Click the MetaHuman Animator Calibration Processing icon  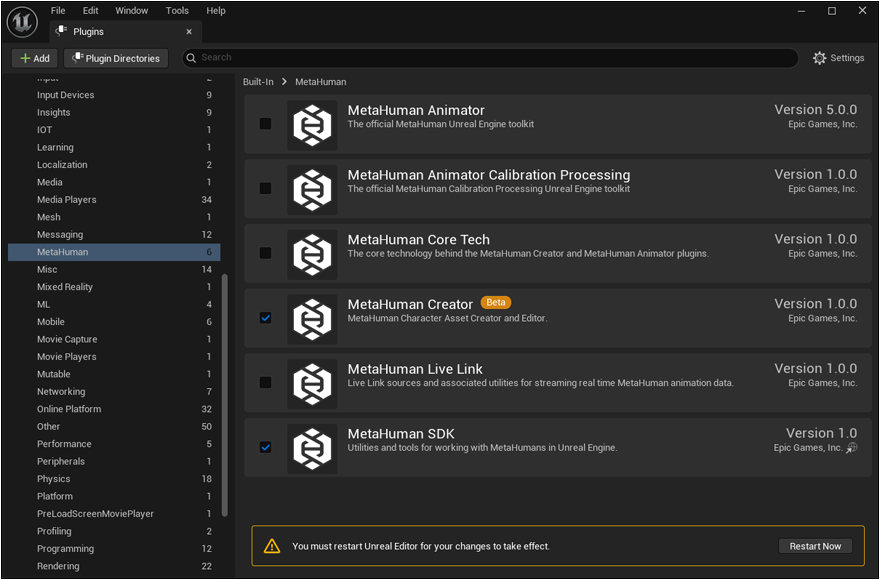point(313,190)
